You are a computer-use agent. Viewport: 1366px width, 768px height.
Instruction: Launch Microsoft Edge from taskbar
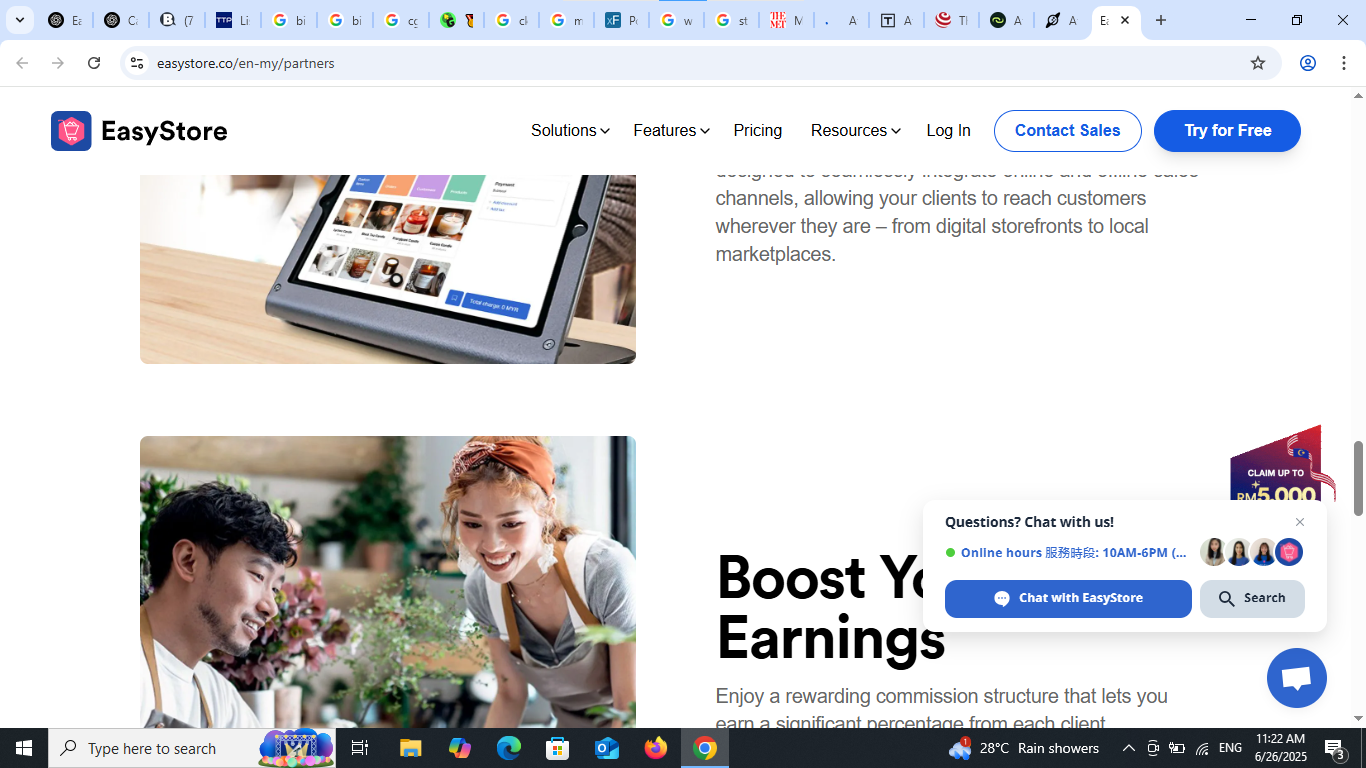(x=509, y=748)
